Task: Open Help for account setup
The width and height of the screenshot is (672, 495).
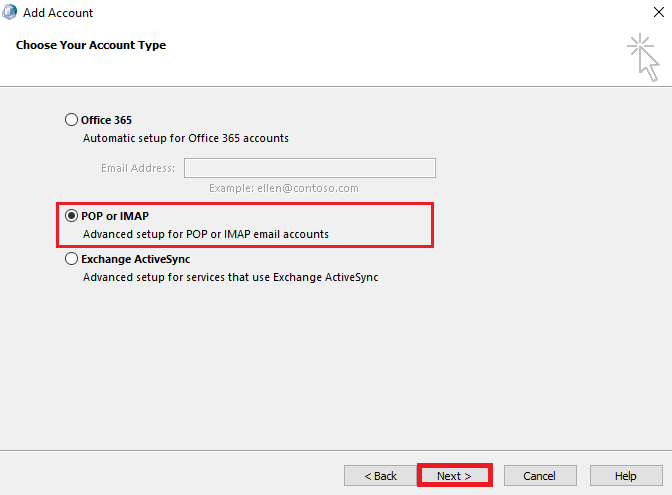Action: [626, 476]
